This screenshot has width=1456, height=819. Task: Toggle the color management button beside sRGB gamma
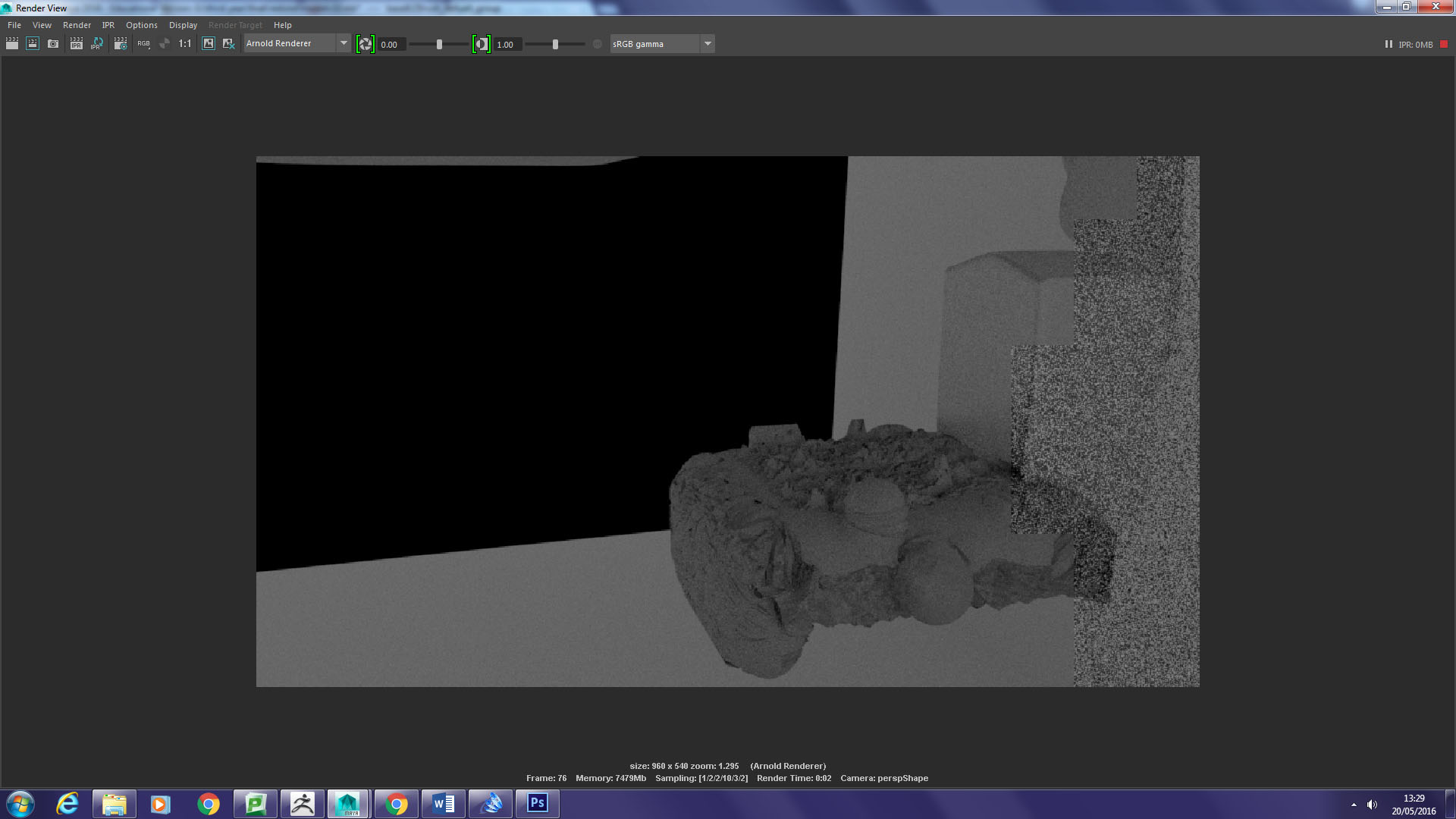click(598, 44)
